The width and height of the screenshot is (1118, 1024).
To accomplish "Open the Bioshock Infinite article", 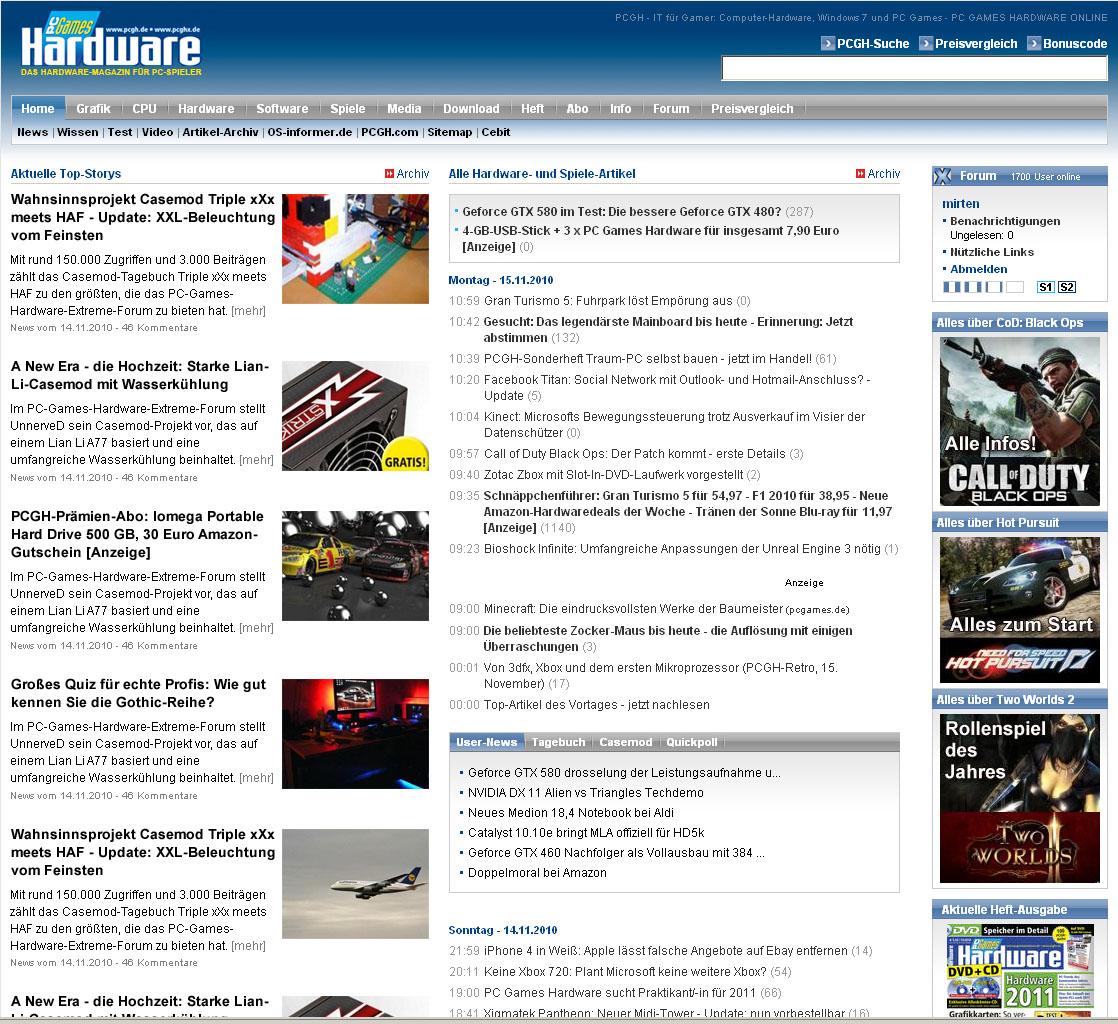I will tap(682, 549).
